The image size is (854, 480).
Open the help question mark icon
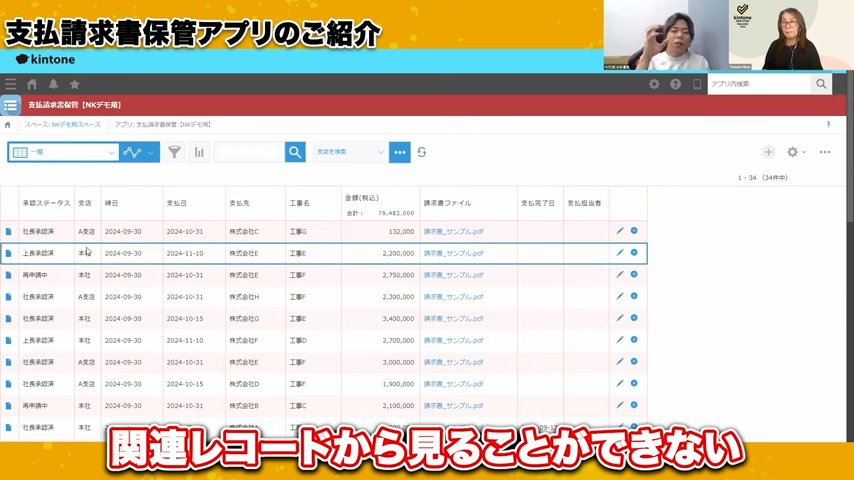click(675, 84)
